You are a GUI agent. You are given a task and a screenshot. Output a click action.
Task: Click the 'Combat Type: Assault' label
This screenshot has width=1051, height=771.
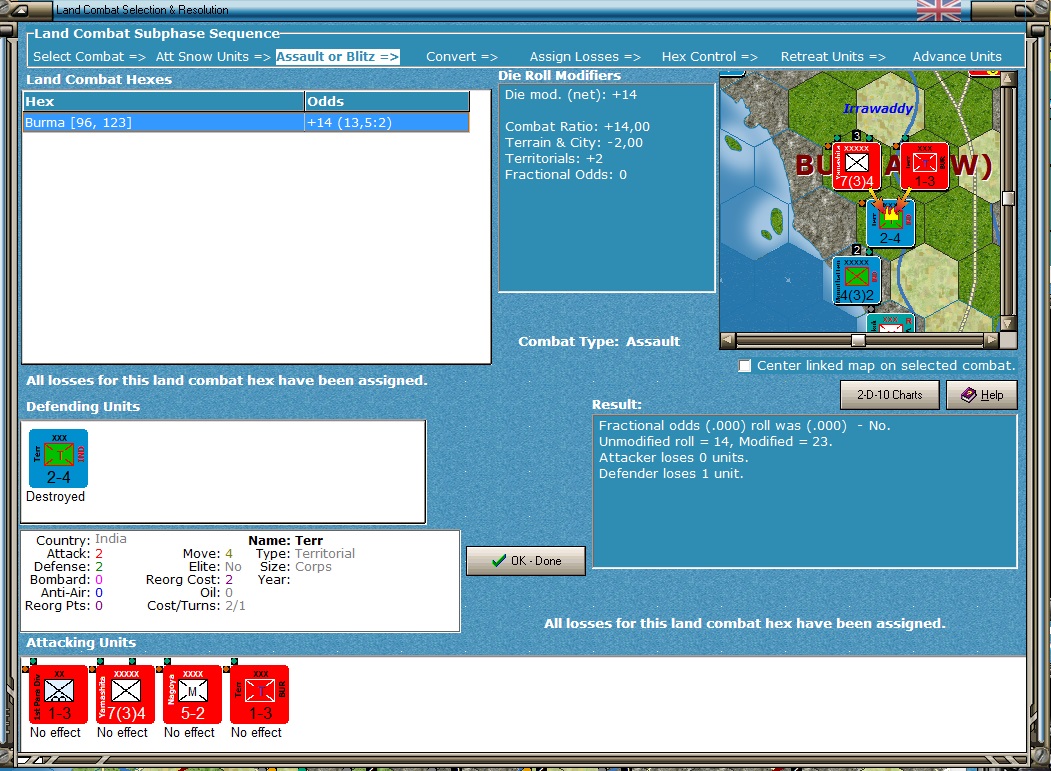click(599, 341)
